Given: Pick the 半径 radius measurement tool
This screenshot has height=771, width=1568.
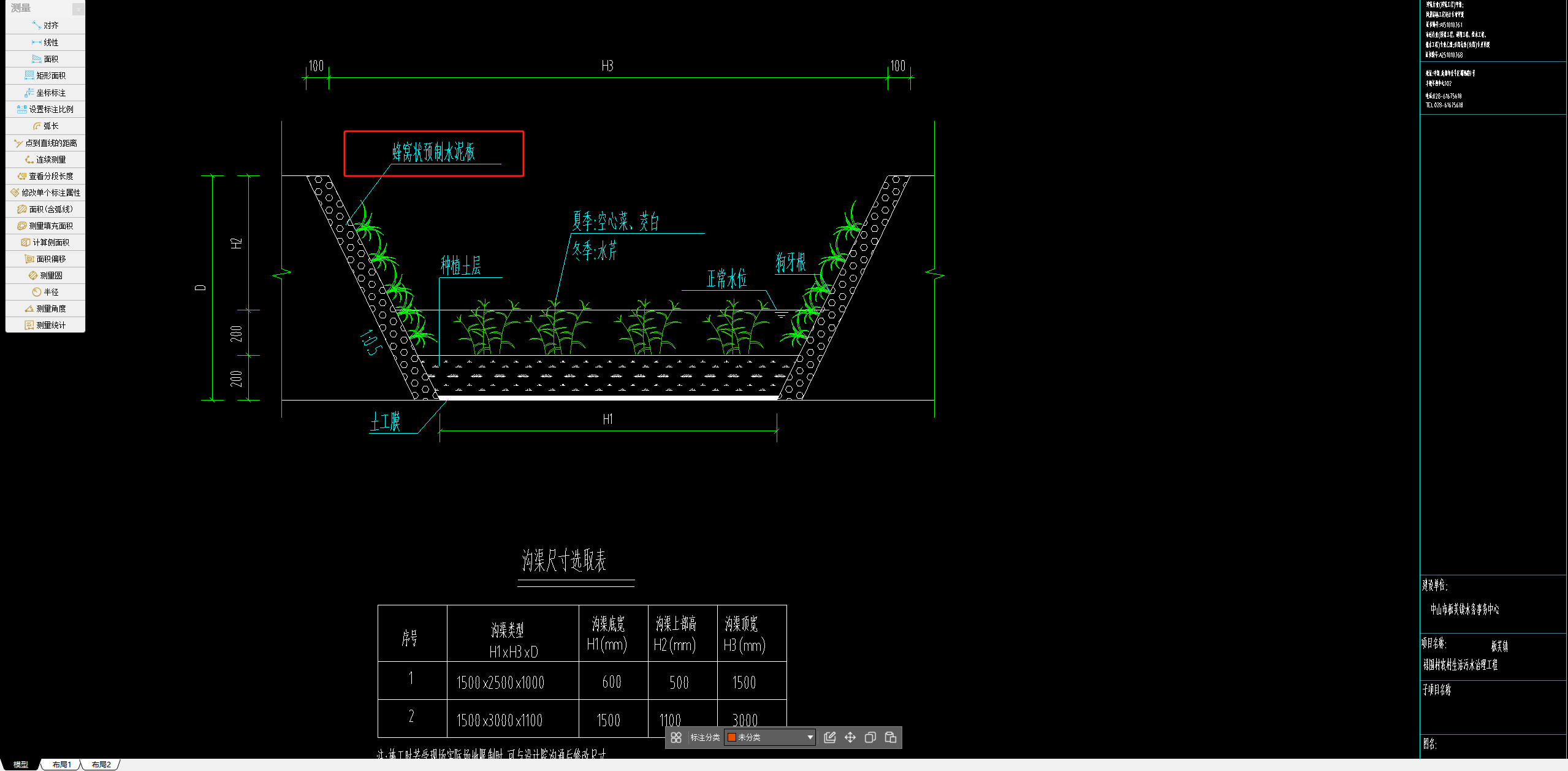Looking at the screenshot, I should [45, 292].
